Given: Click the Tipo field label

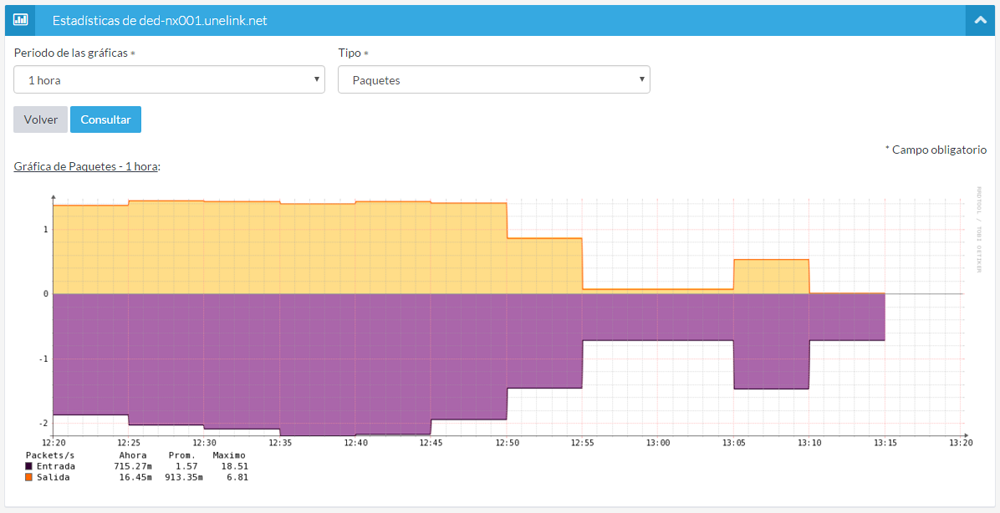Looking at the screenshot, I should coord(349,52).
